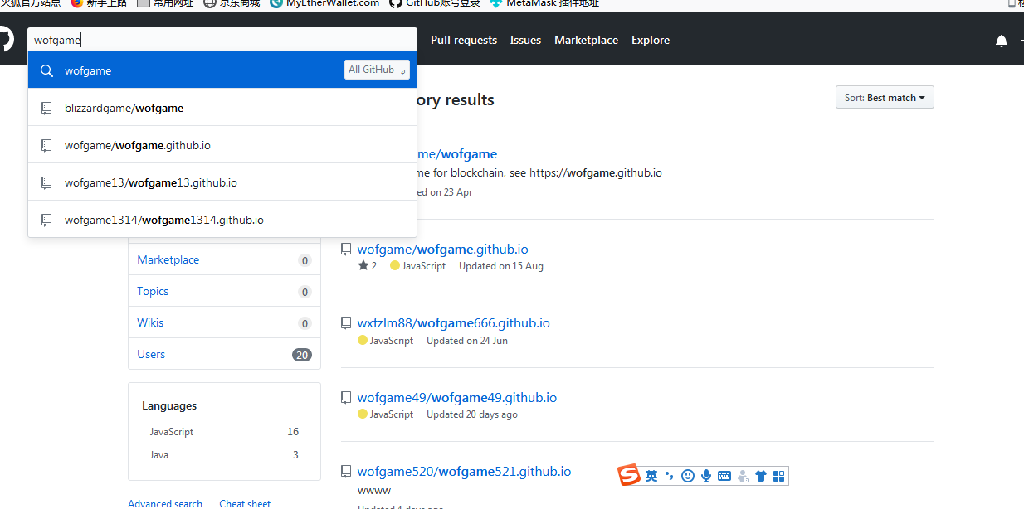Click the Cheat sheet link
1024x509 pixels.
[x=245, y=504]
